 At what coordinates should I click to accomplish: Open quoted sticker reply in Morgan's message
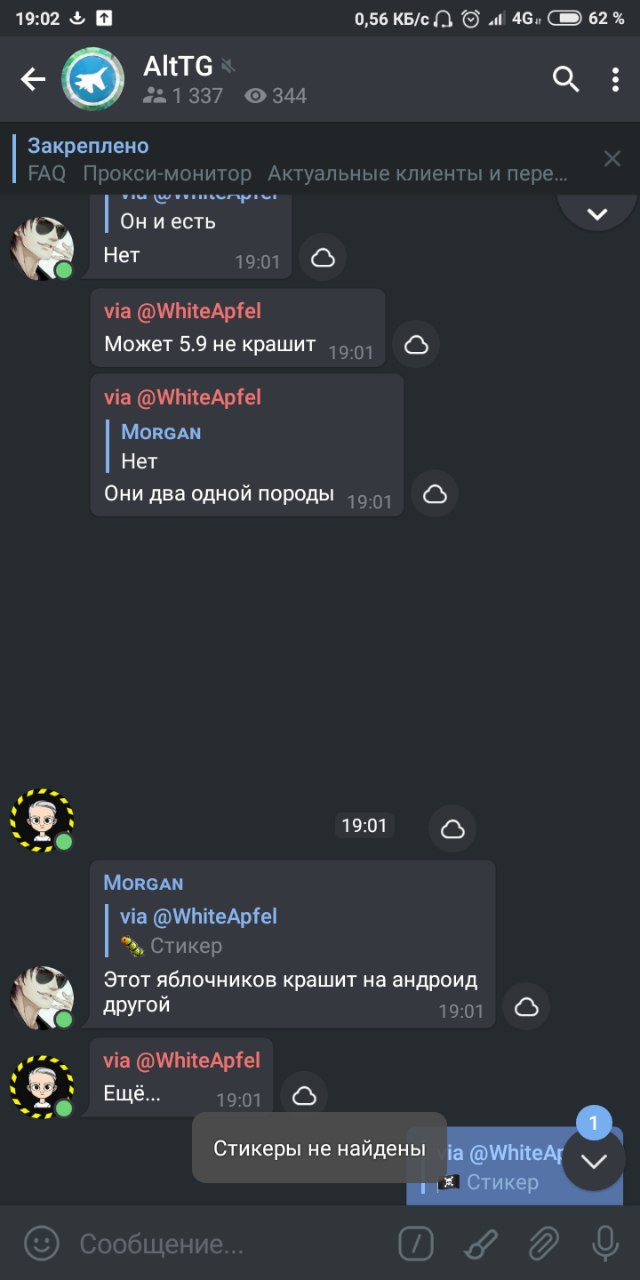click(198, 930)
